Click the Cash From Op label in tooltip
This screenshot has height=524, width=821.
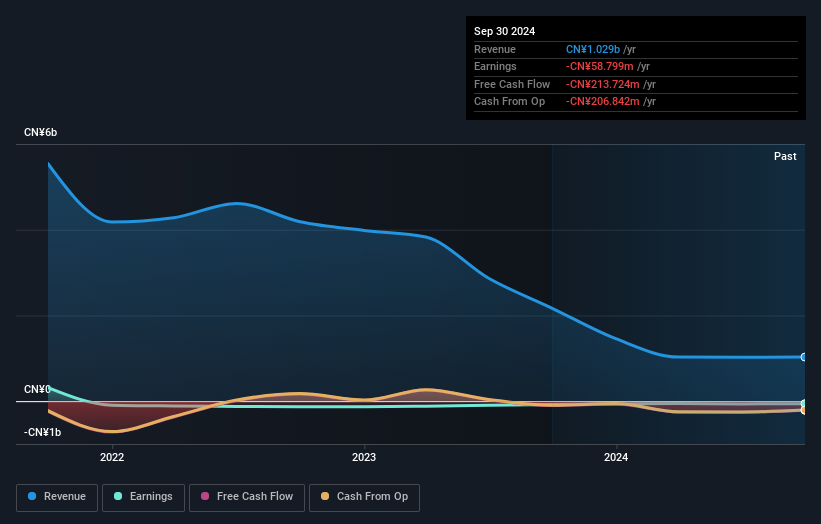click(509, 102)
